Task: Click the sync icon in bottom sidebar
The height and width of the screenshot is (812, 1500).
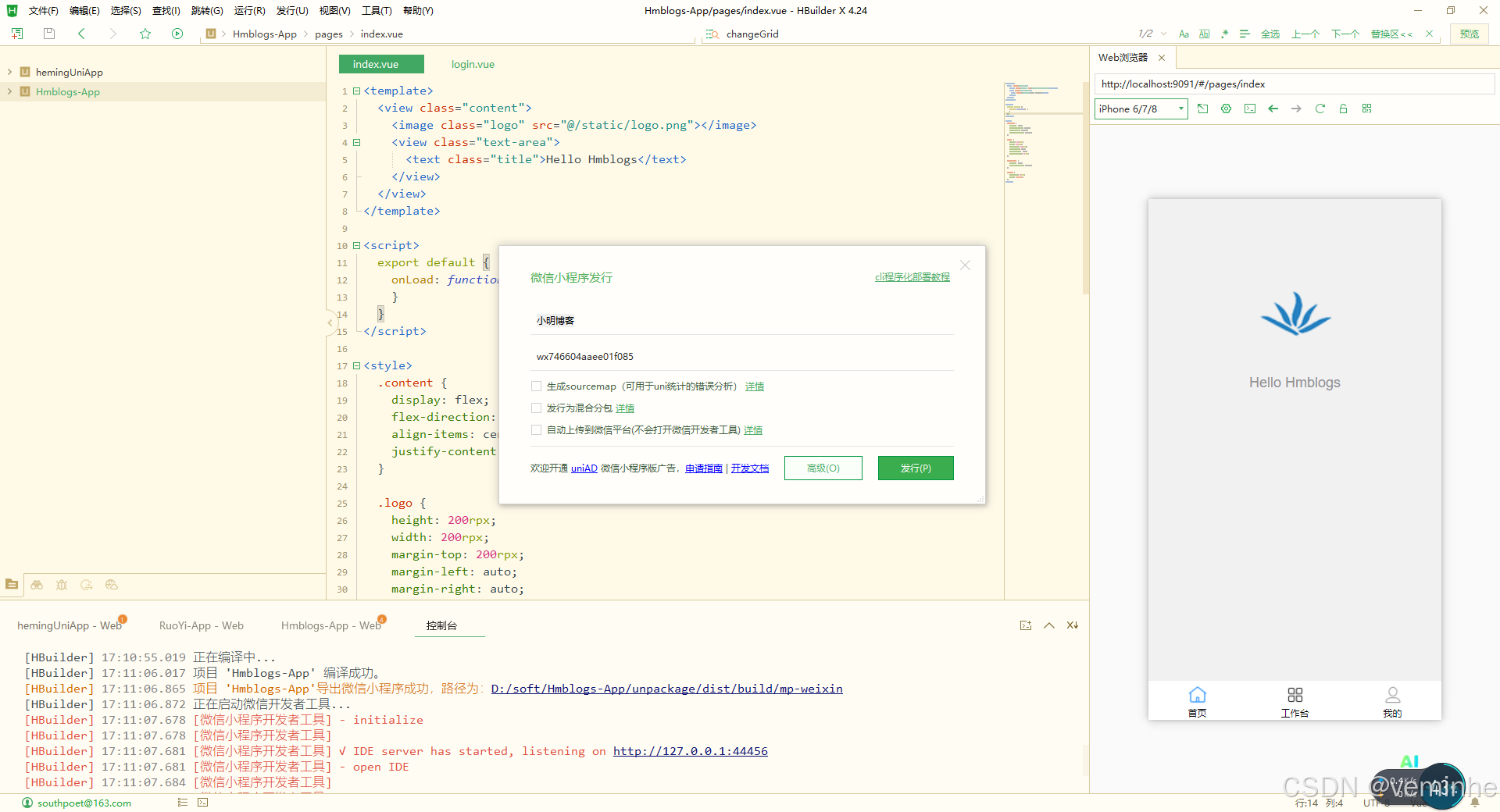Action: point(87,584)
